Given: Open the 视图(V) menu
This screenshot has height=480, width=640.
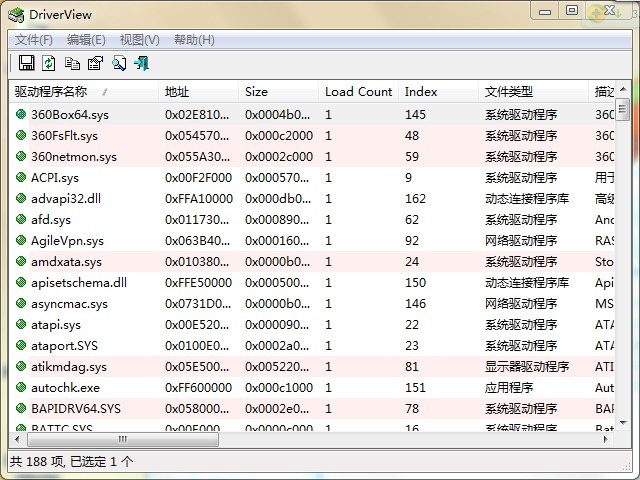Looking at the screenshot, I should point(139,40).
